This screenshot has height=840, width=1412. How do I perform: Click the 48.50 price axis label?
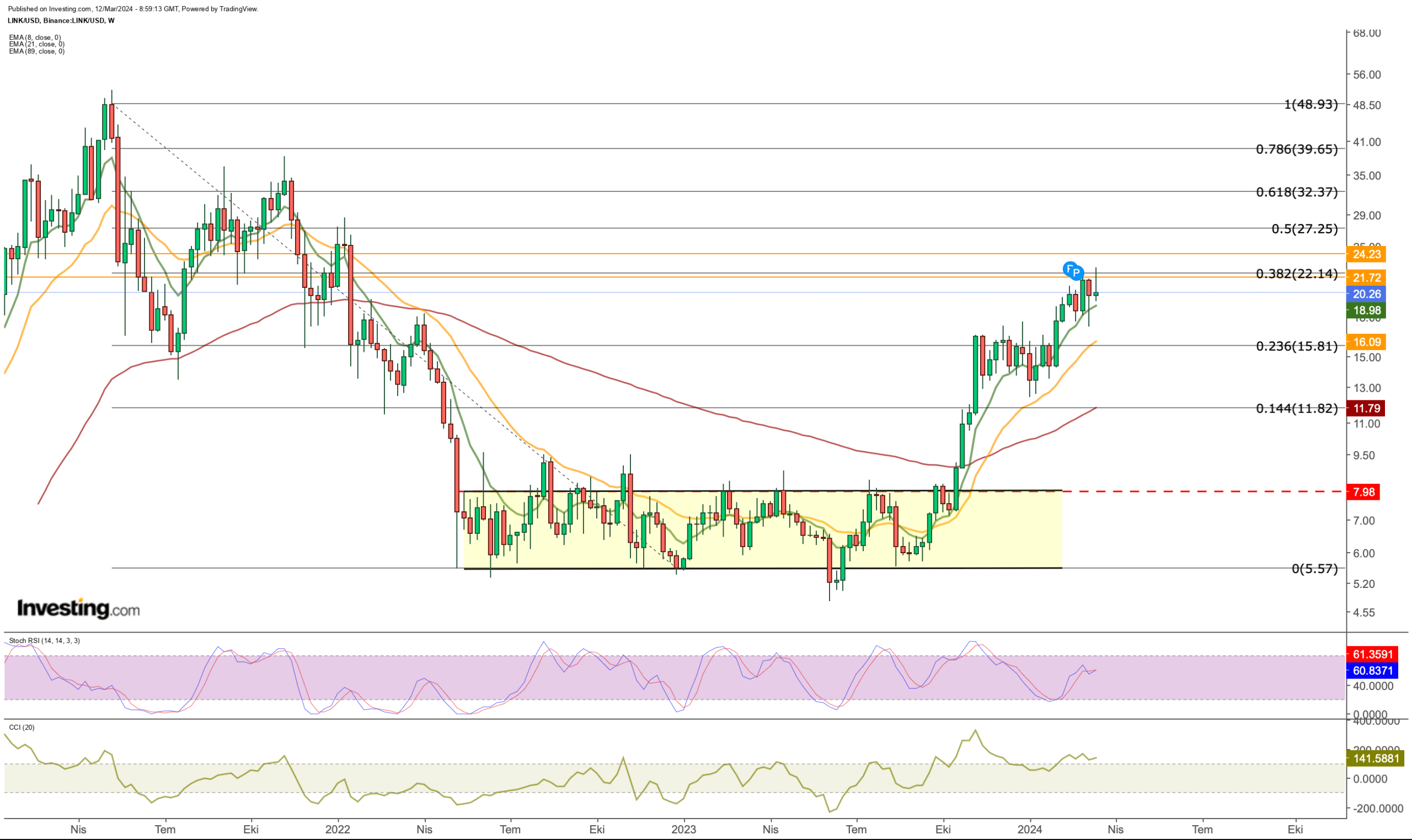point(1367,105)
